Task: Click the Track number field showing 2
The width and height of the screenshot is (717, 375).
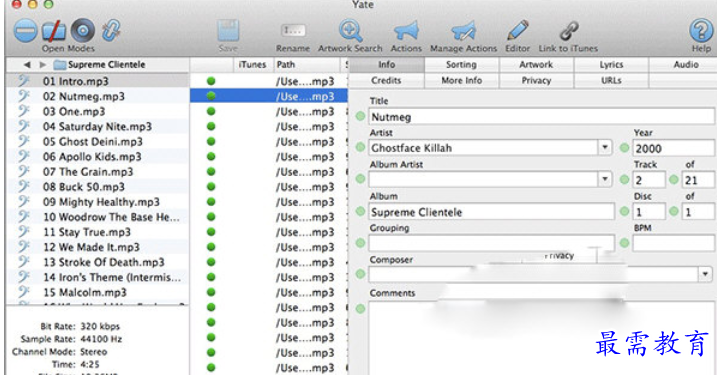Action: point(649,180)
